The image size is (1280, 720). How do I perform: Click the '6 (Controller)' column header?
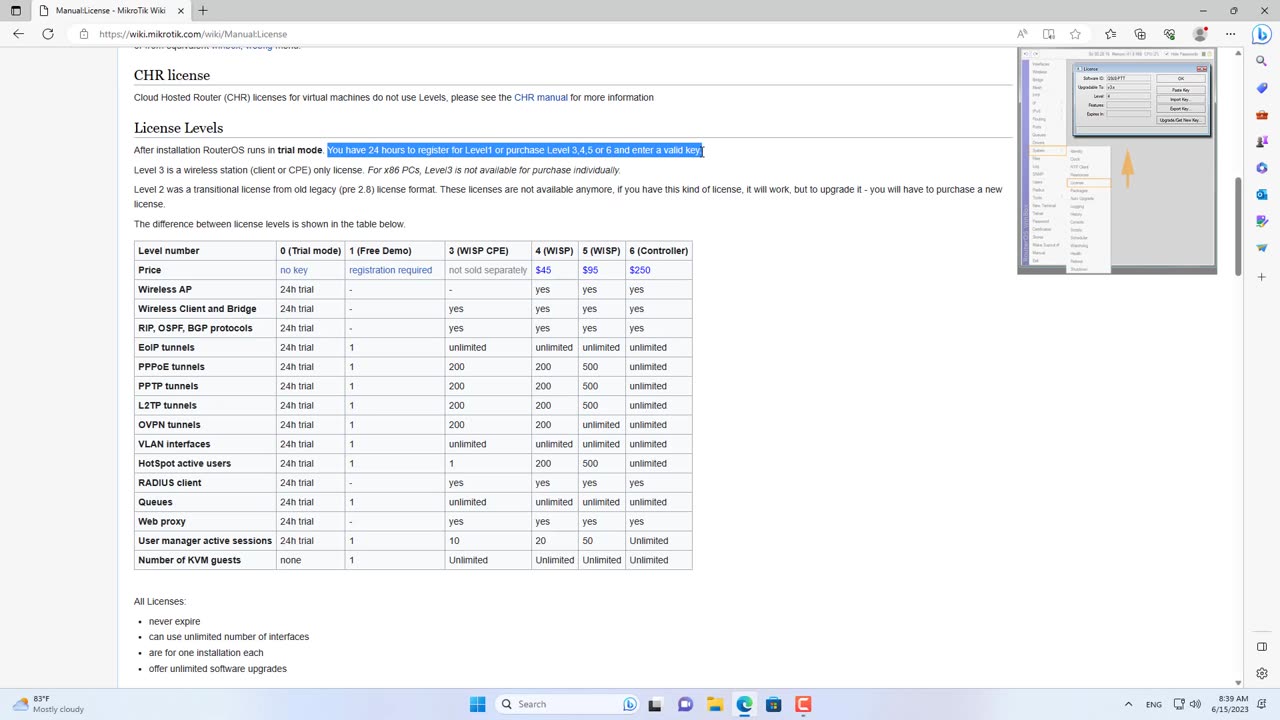click(x=659, y=251)
